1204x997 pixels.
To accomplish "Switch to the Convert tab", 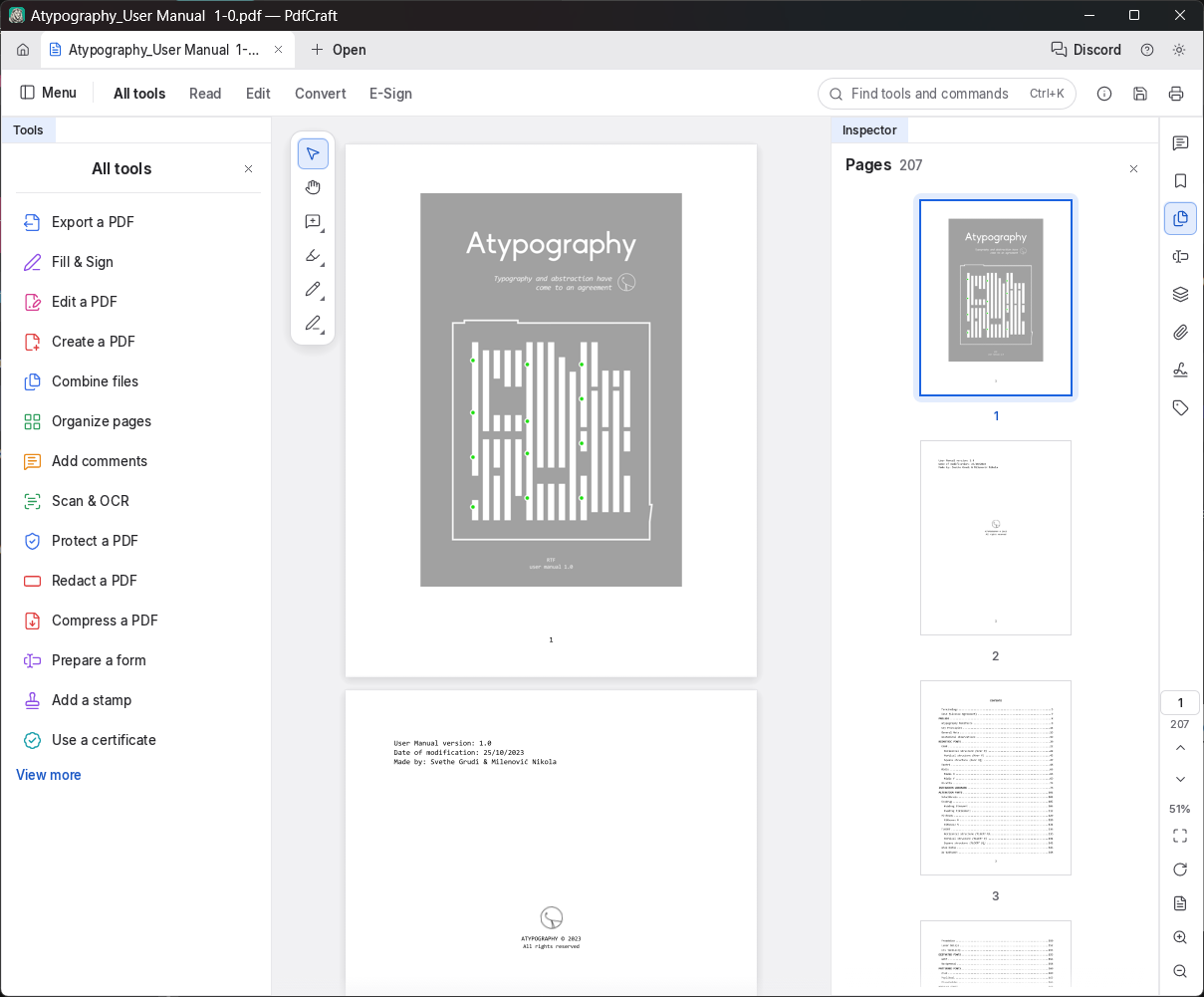I will click(321, 94).
